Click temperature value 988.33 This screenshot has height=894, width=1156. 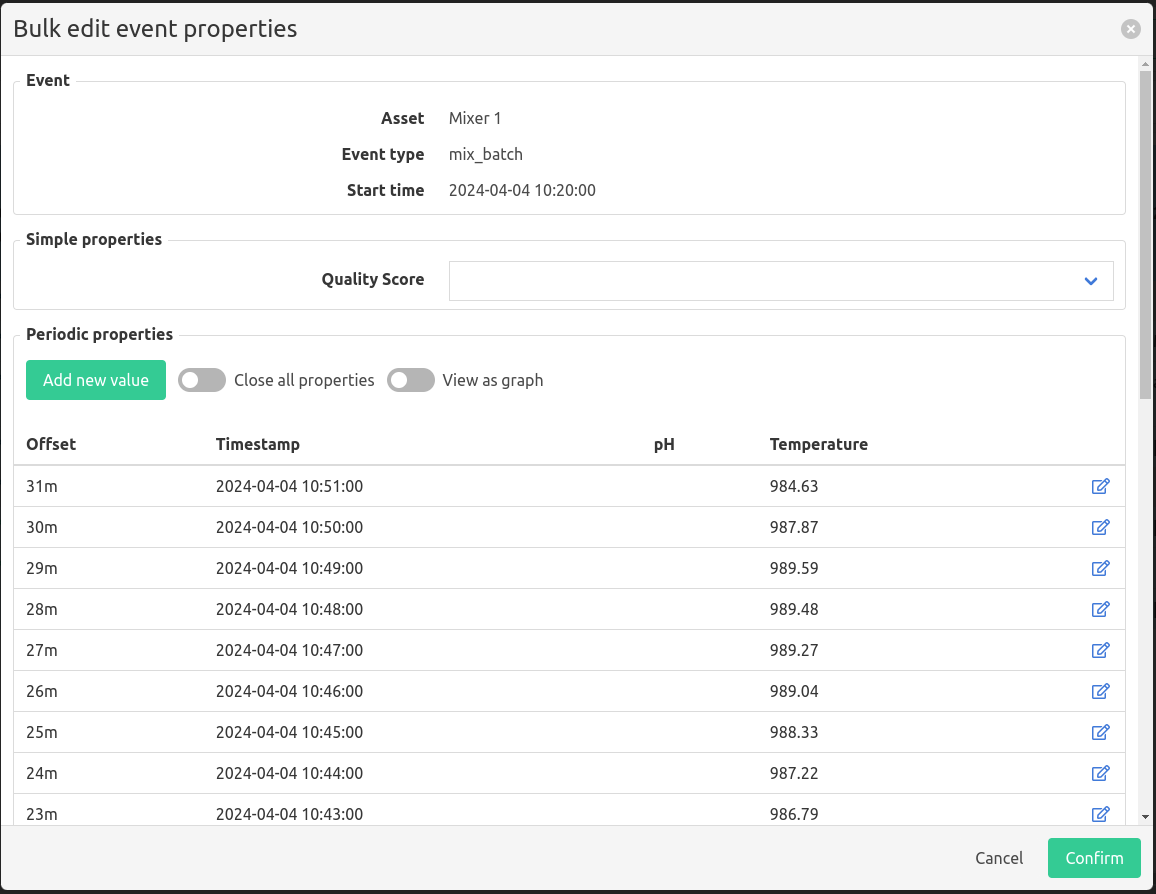pos(794,733)
